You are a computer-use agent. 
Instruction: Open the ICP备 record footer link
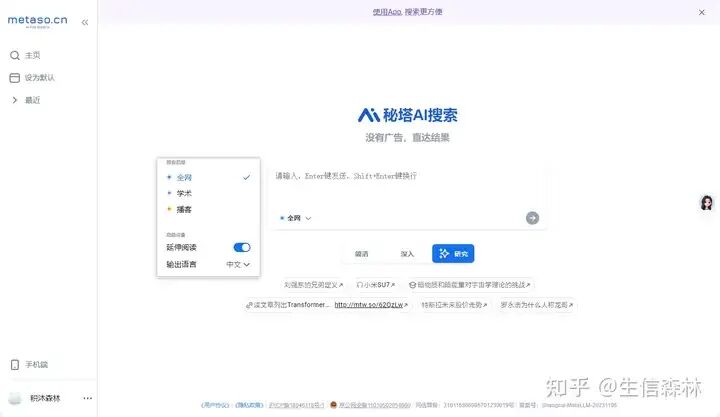click(297, 405)
